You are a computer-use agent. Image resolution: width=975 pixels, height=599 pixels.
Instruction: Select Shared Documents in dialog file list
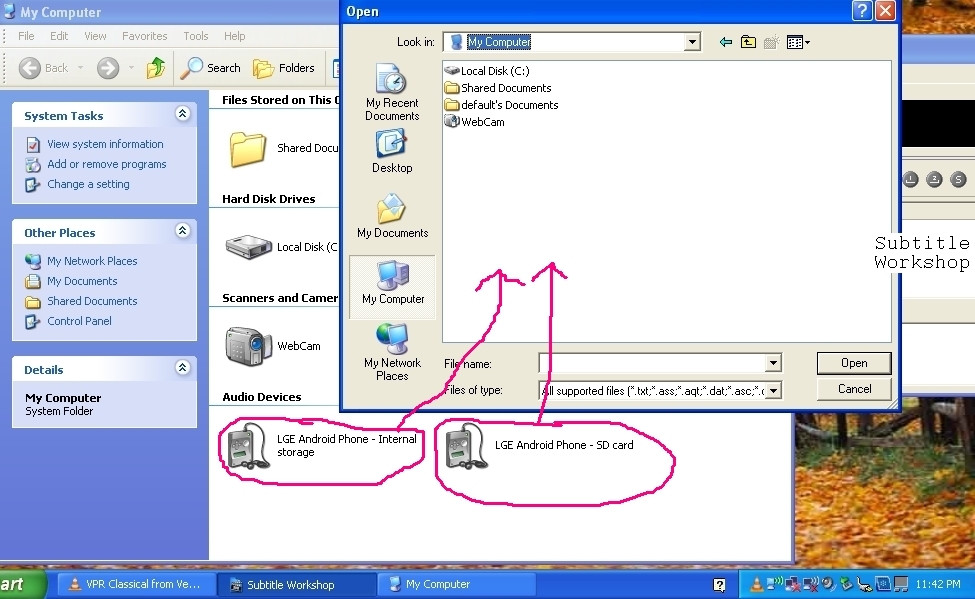(x=498, y=88)
